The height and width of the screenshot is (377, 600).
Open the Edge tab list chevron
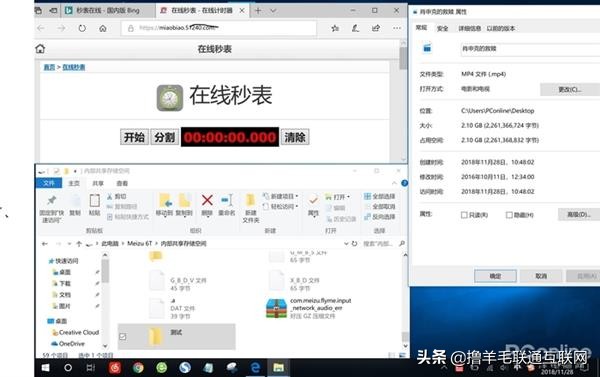[273, 11]
